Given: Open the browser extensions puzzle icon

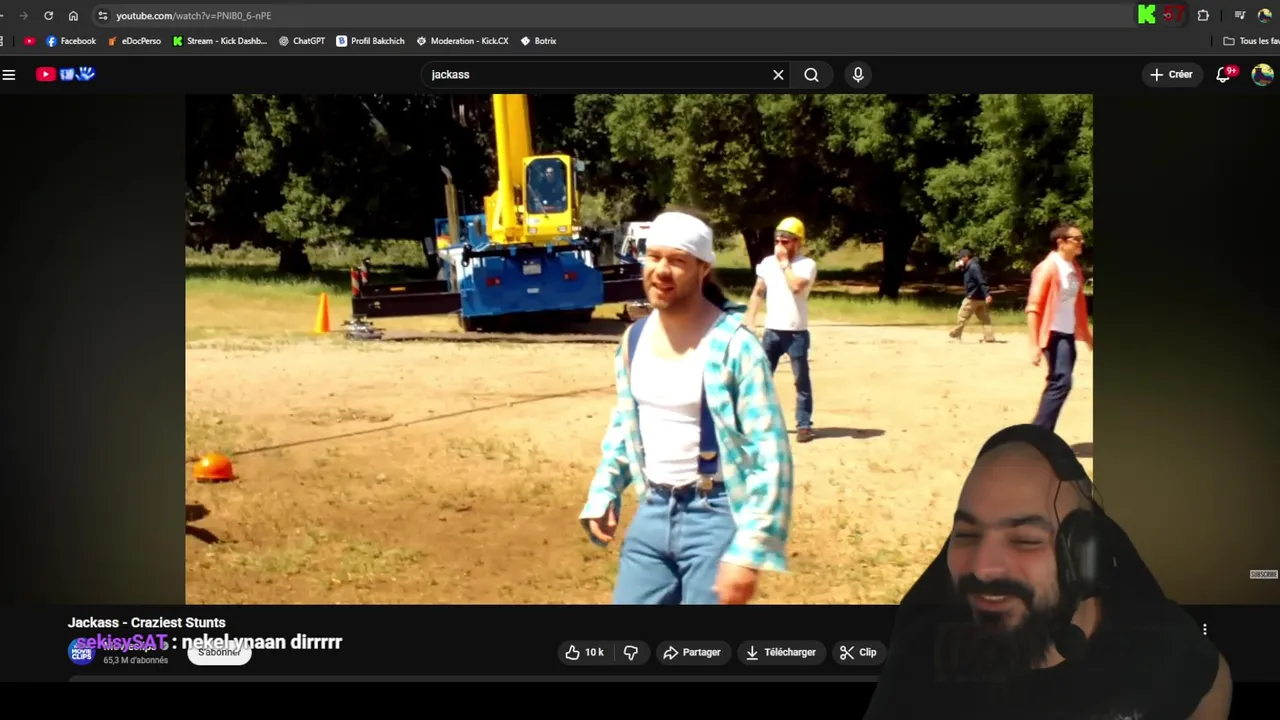Looking at the screenshot, I should coord(1203,16).
